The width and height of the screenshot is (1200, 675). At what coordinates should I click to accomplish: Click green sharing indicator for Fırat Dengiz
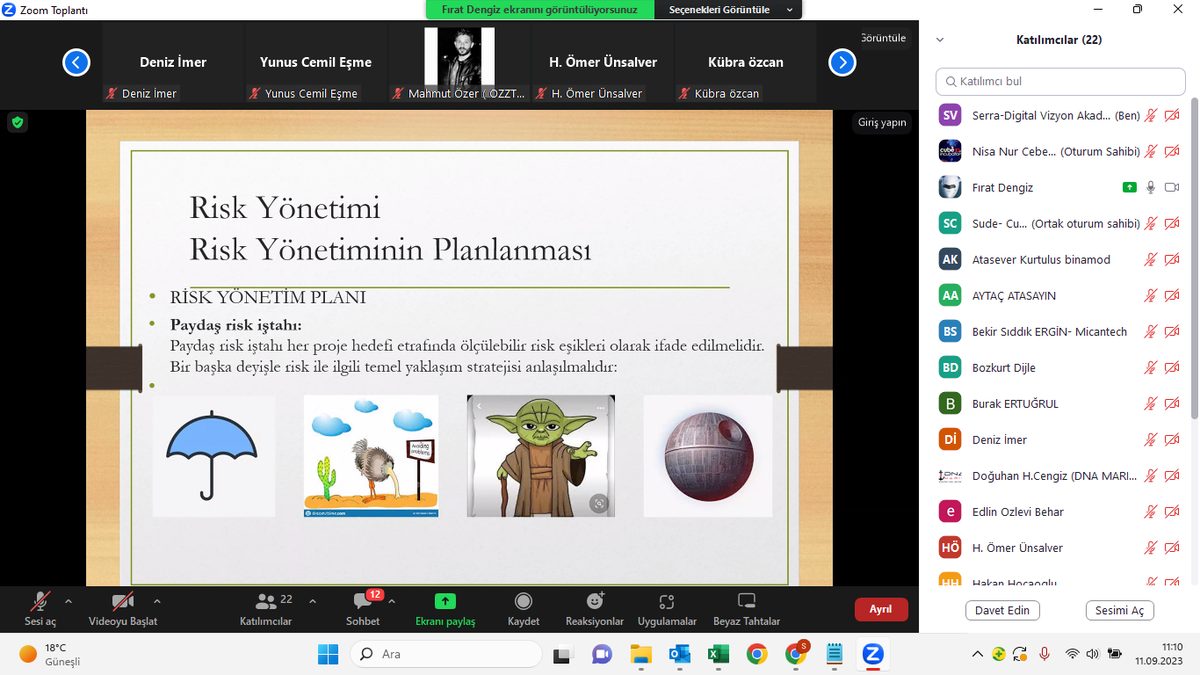[x=1130, y=188]
